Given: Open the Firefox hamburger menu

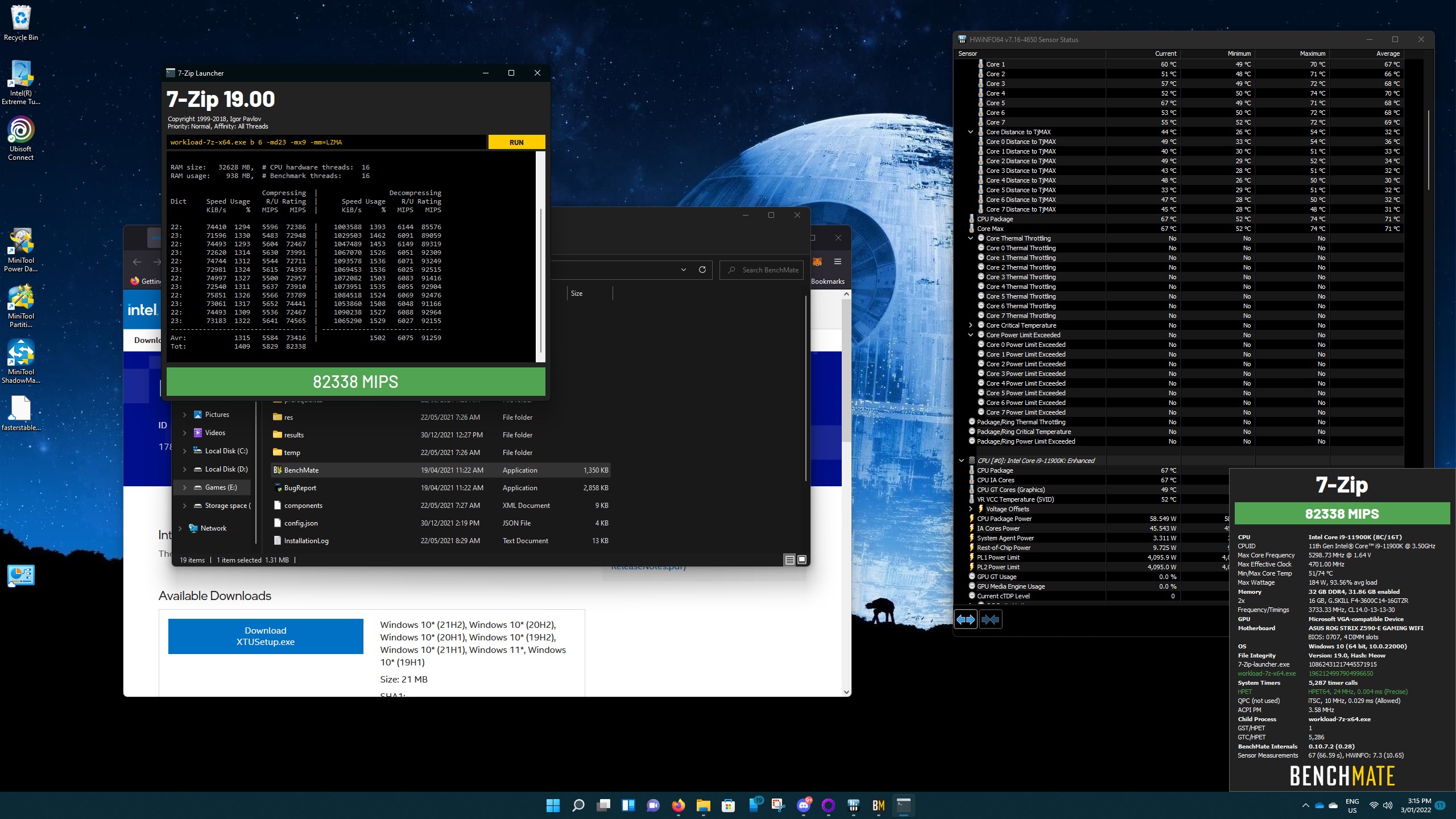Looking at the screenshot, I should click(x=837, y=262).
